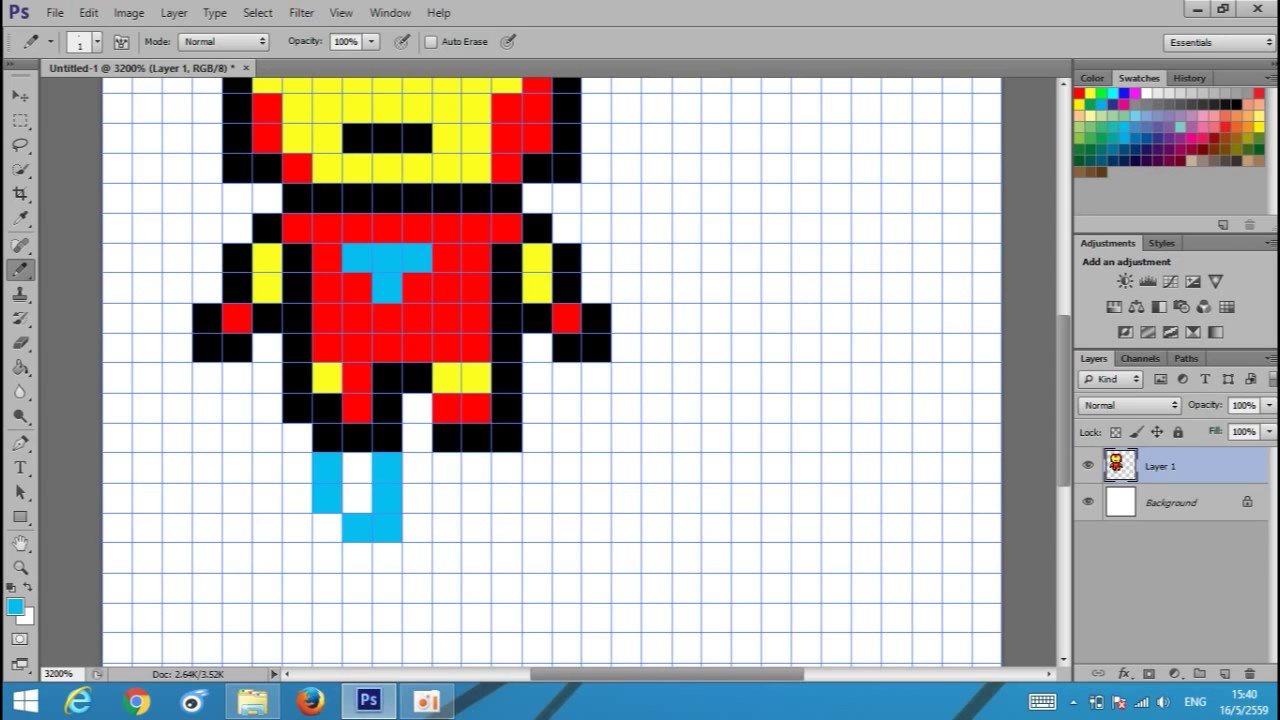
Task: Click the foreground cyan color swatch
Action: 15,607
